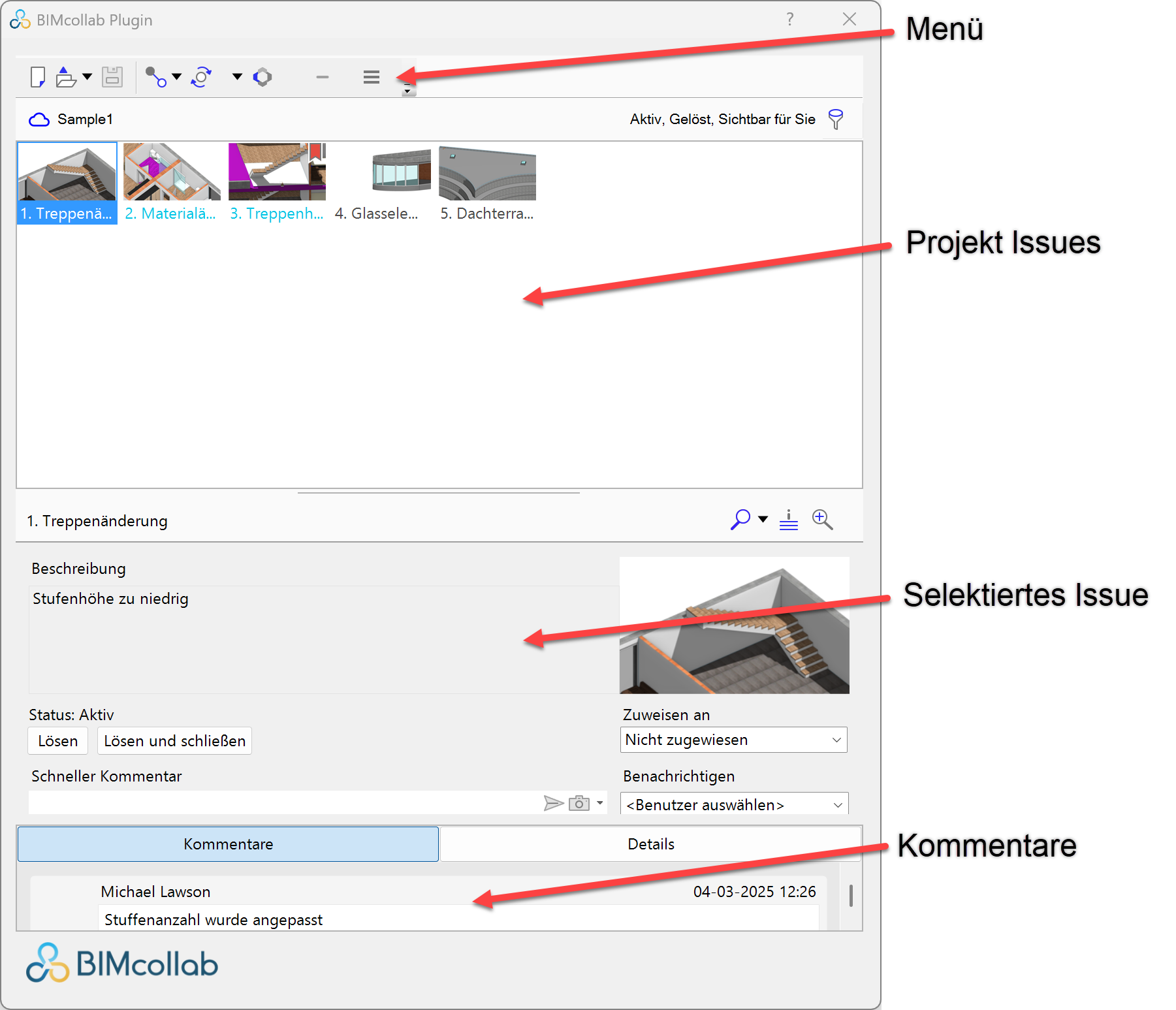Click the Lösen button

(57, 740)
